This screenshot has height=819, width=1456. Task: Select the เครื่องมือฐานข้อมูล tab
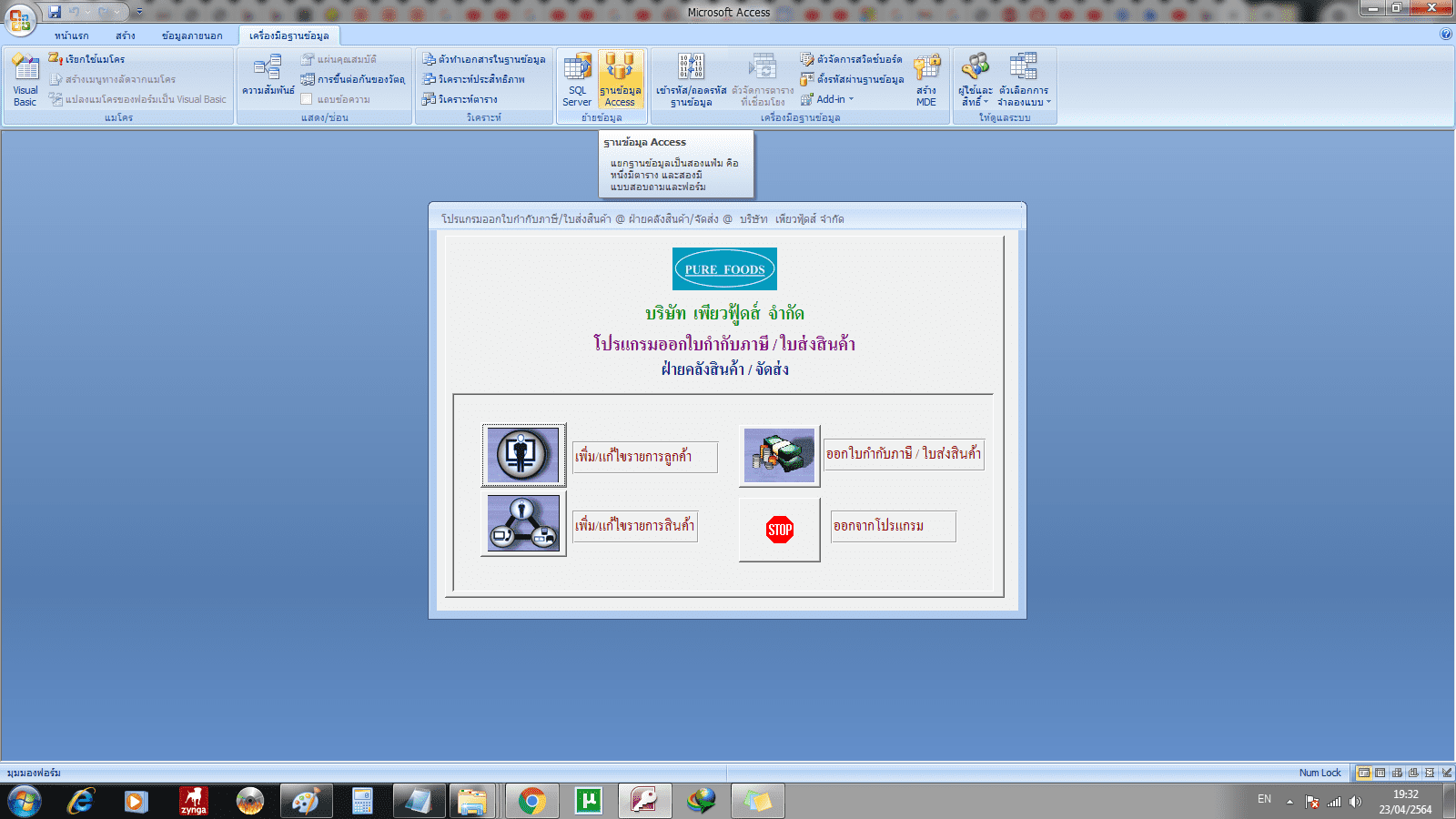point(289,35)
